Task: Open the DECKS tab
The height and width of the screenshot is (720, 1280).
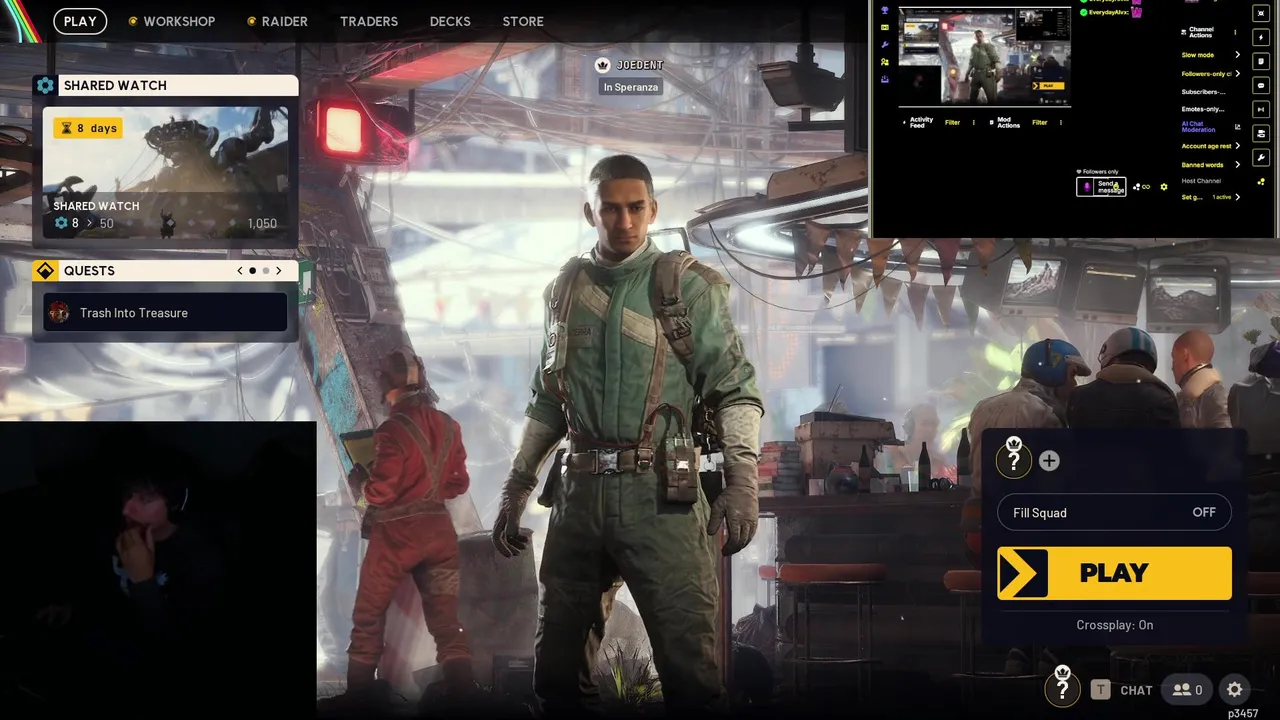Action: click(450, 21)
